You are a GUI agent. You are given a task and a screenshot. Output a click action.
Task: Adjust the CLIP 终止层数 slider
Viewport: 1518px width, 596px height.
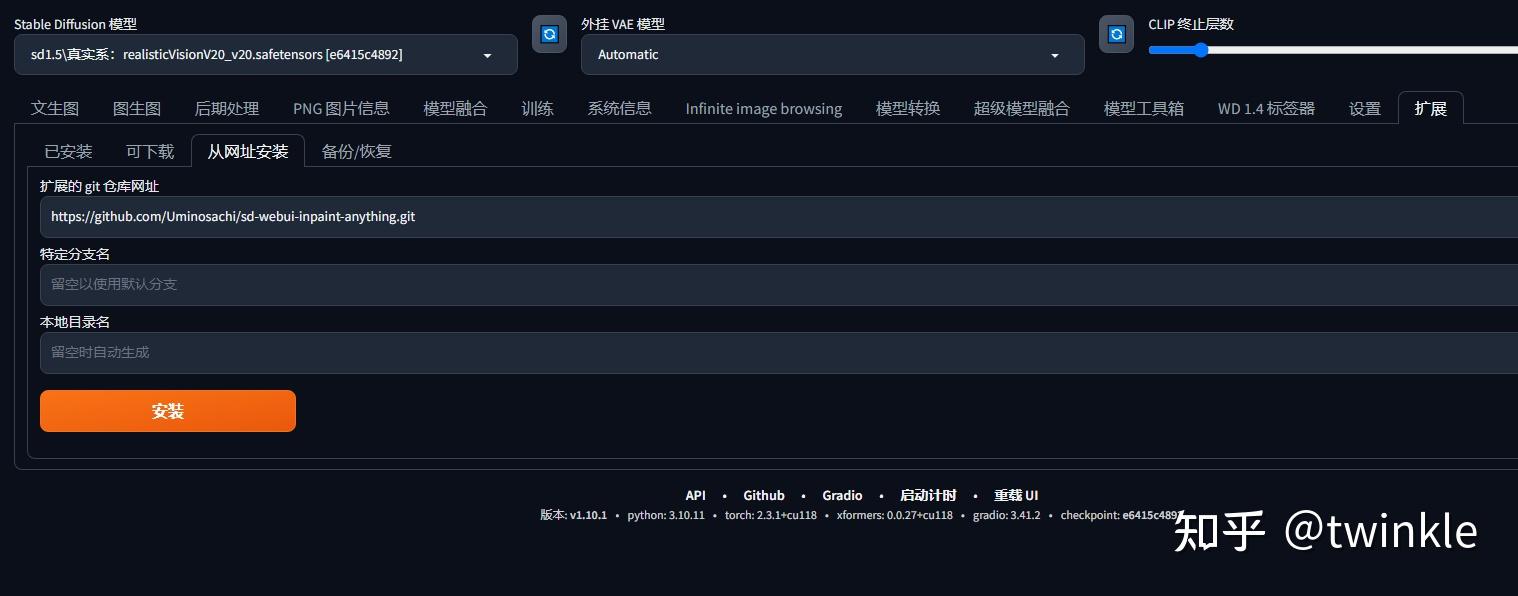point(1200,50)
